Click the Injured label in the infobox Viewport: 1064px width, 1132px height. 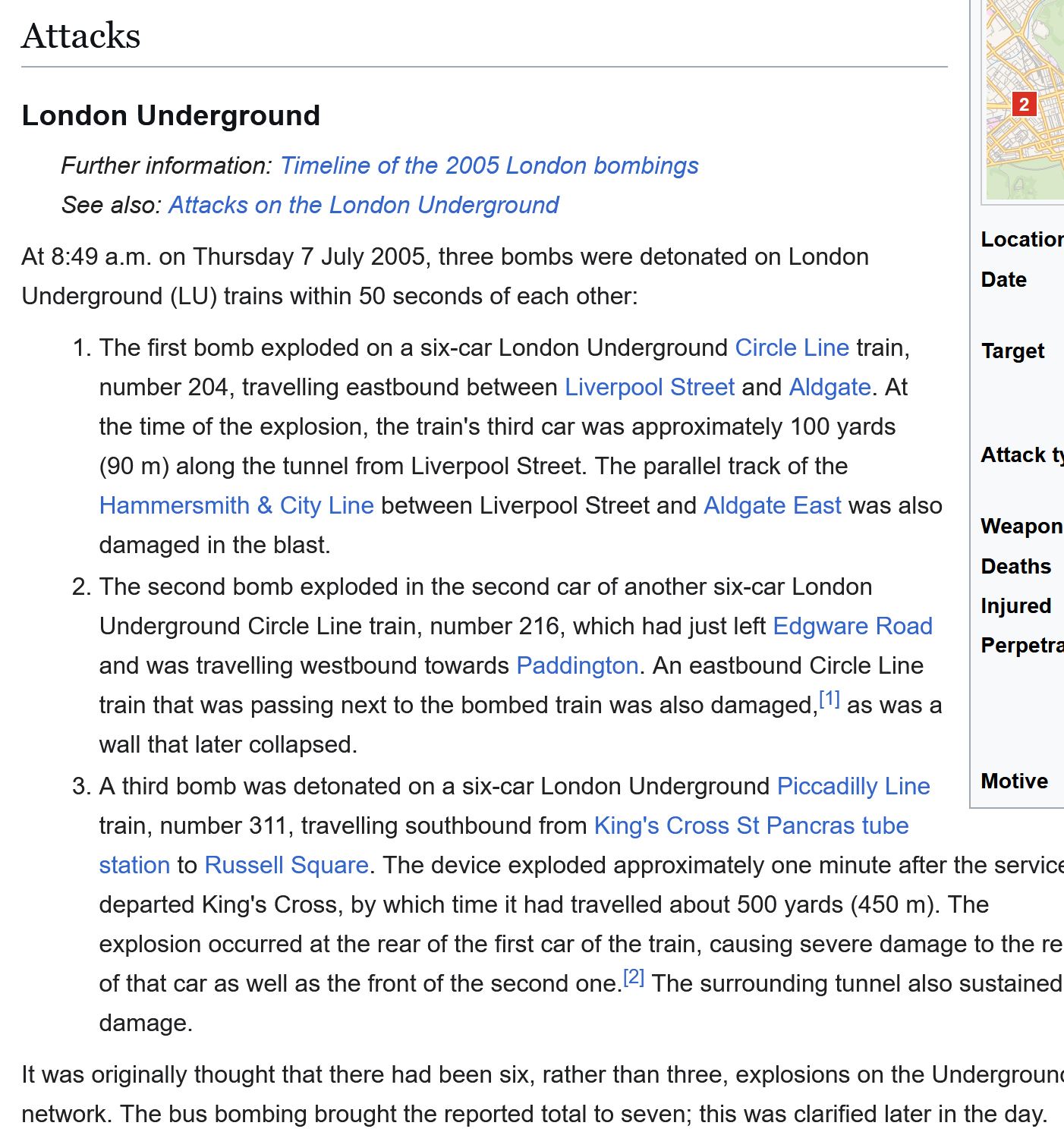click(x=1015, y=605)
